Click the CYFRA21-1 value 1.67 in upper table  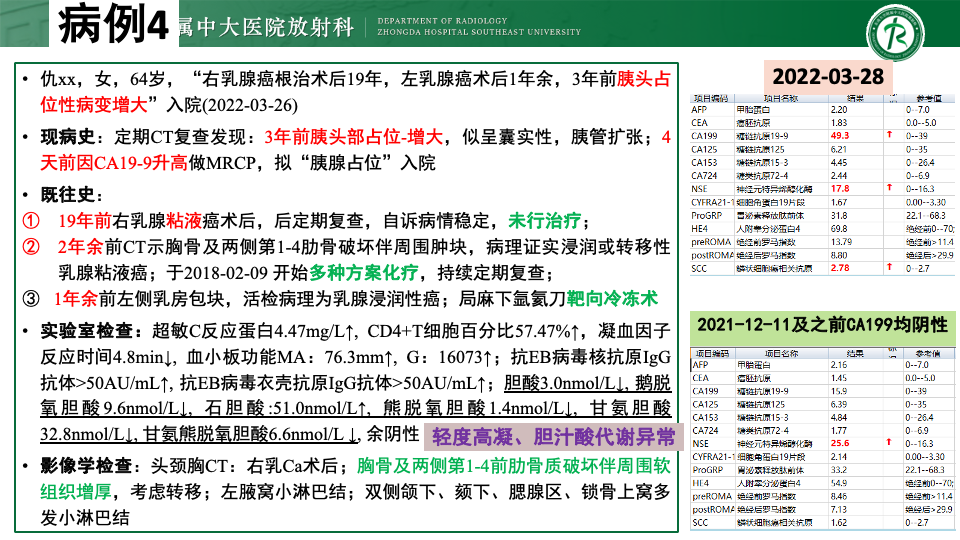tap(839, 202)
